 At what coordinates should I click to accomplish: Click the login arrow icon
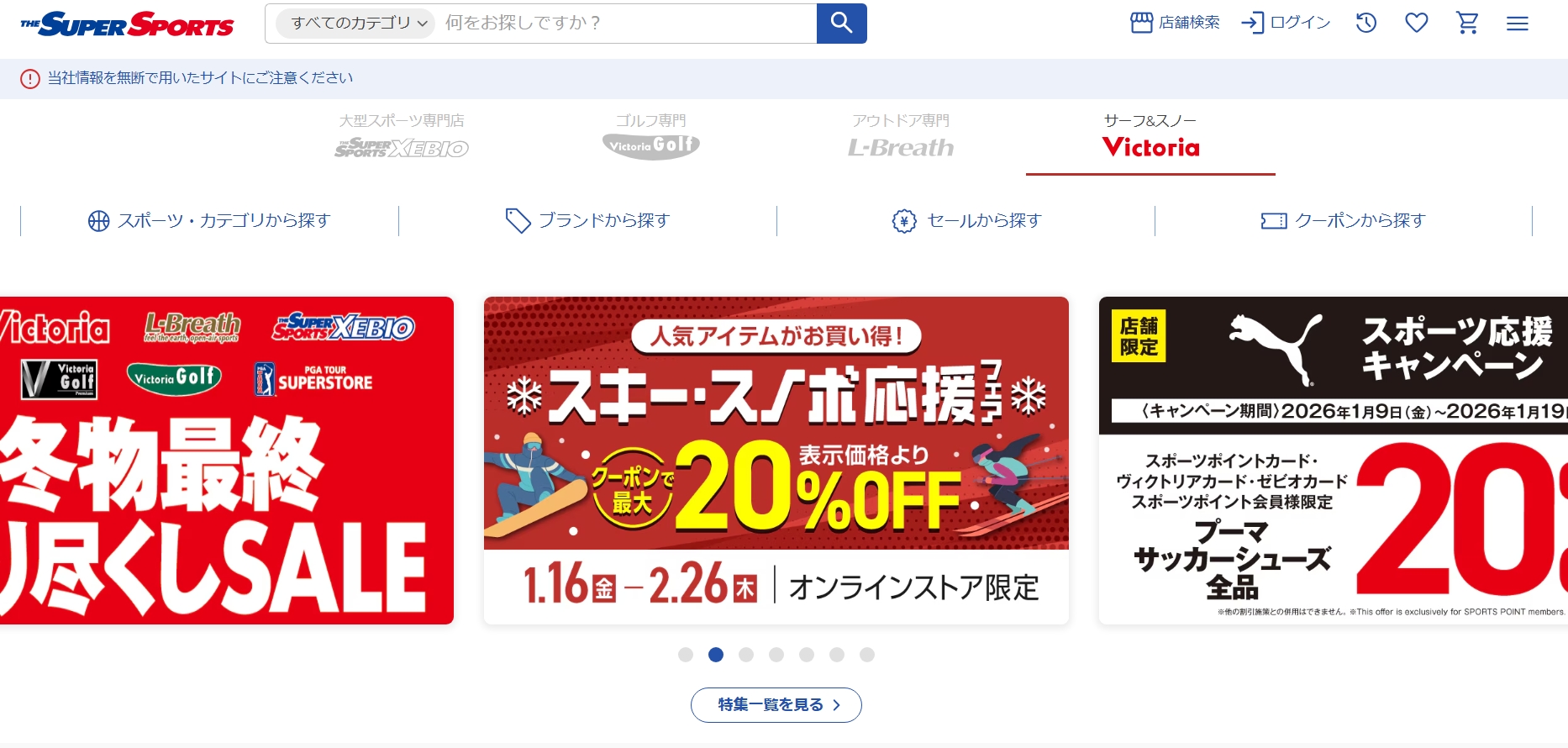pyautogui.click(x=1252, y=23)
